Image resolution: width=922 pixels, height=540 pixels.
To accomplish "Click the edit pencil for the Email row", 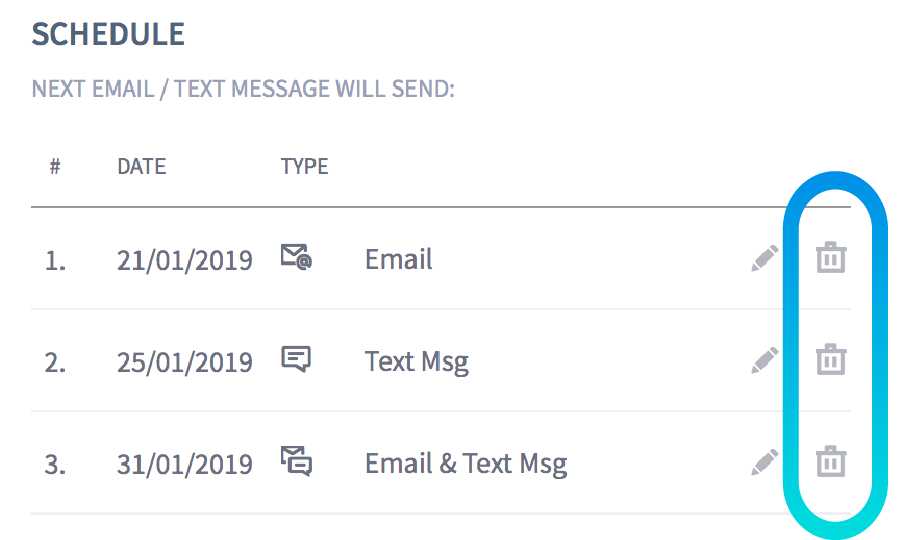I will coord(765,259).
